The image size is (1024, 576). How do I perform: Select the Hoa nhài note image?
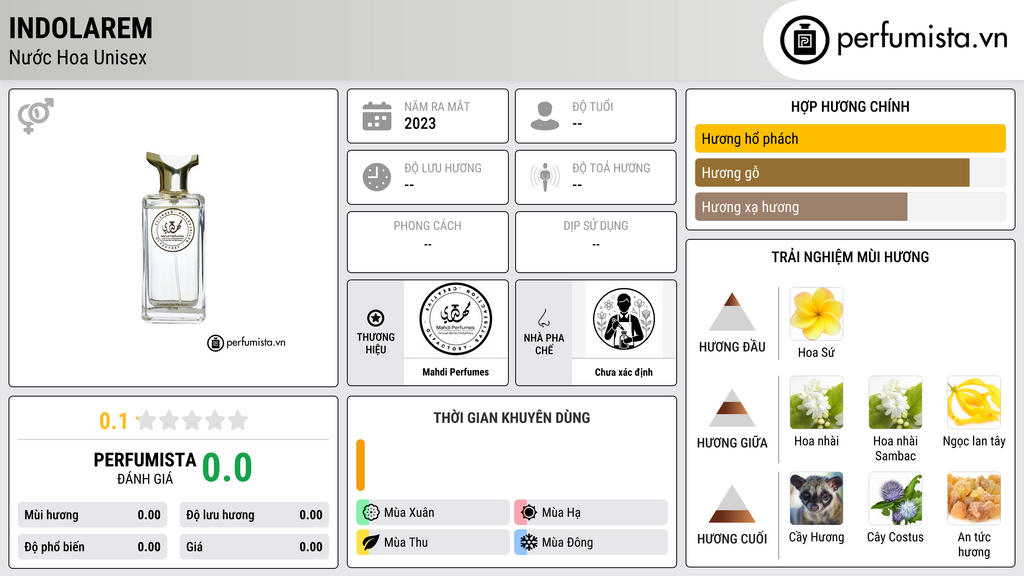[x=816, y=402]
